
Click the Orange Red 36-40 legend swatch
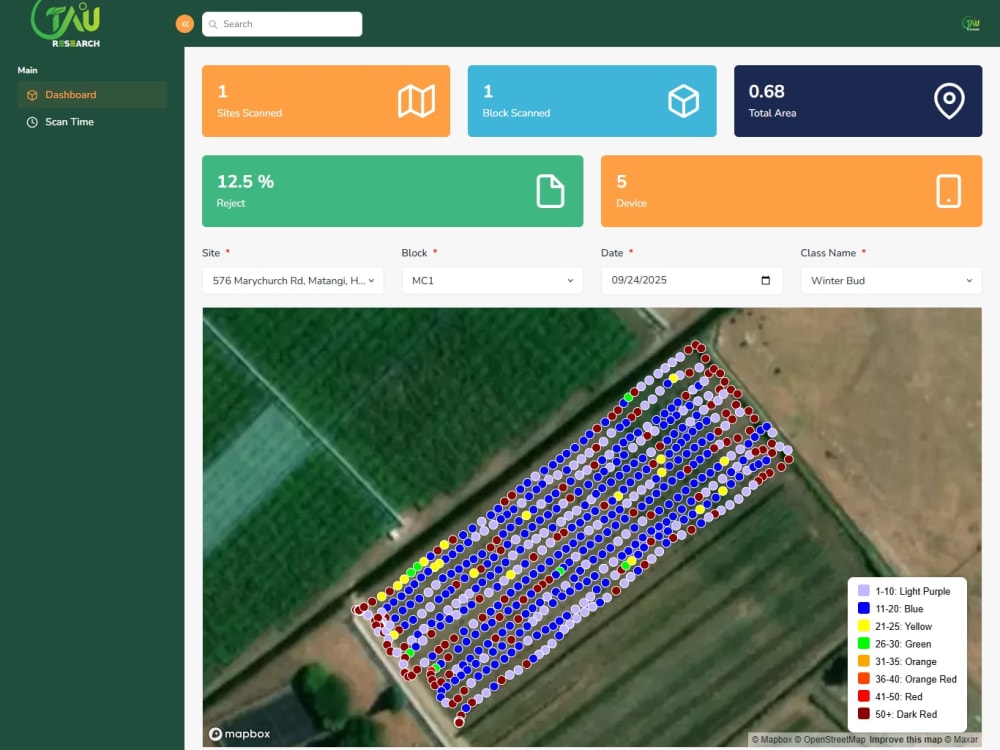pyautogui.click(x=864, y=679)
